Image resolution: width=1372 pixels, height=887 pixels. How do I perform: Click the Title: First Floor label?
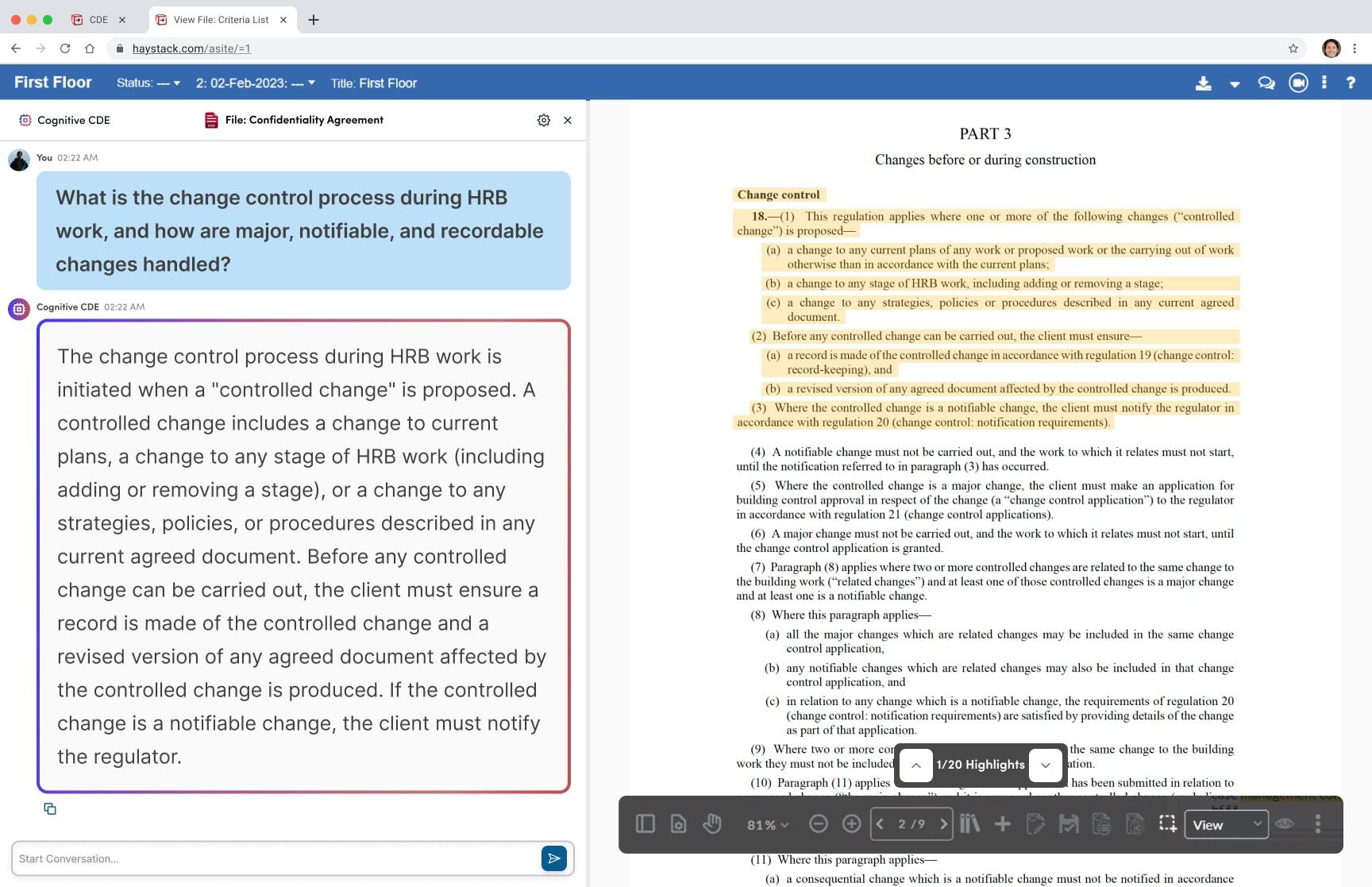[x=373, y=83]
